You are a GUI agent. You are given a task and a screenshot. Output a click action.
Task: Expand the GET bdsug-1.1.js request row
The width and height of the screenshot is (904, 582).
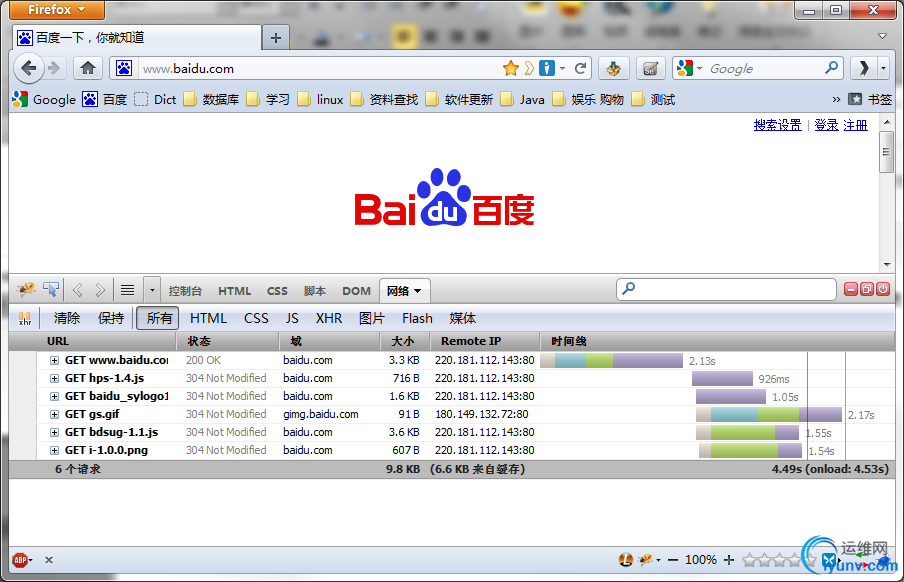(x=54, y=432)
